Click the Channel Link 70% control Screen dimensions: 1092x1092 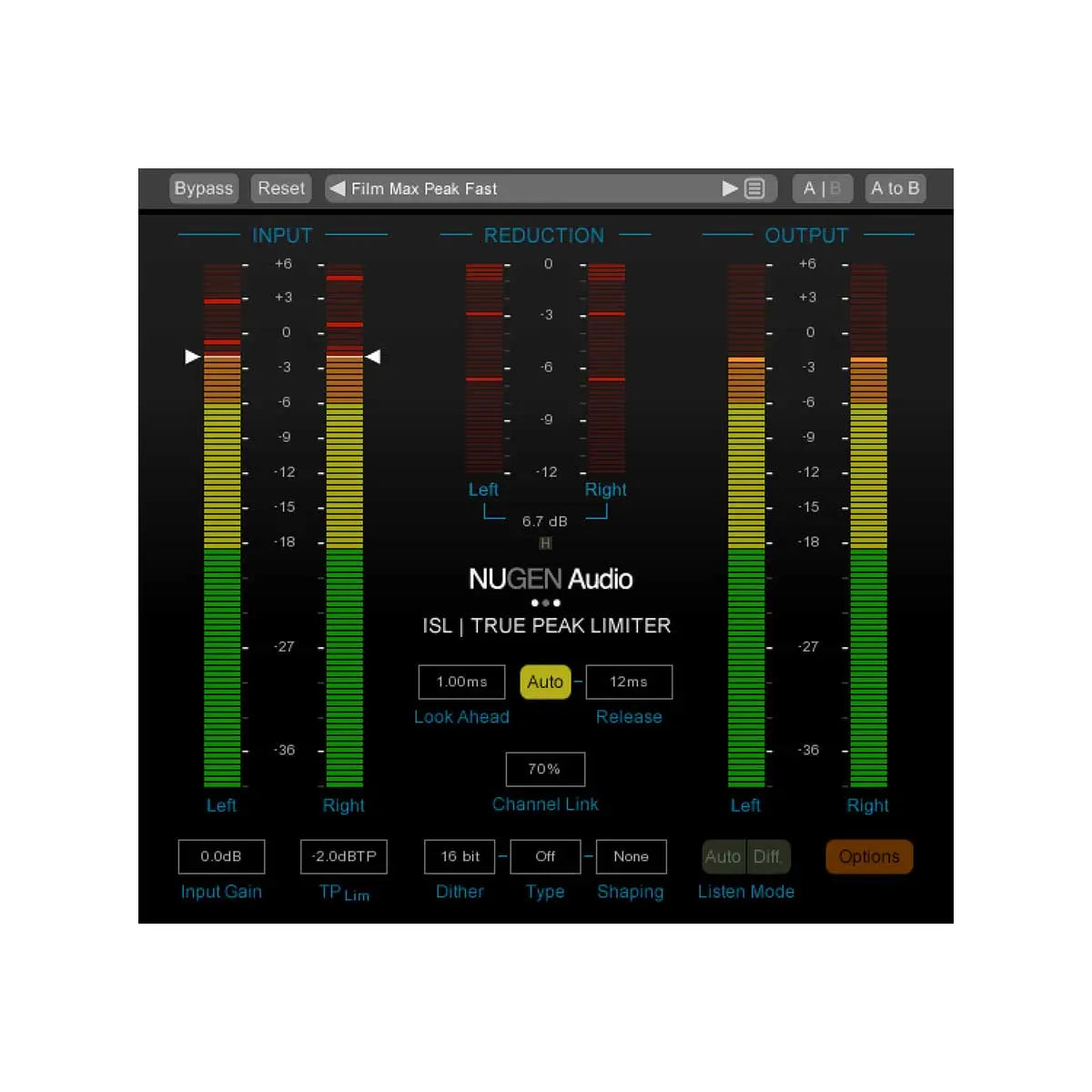pos(544,769)
